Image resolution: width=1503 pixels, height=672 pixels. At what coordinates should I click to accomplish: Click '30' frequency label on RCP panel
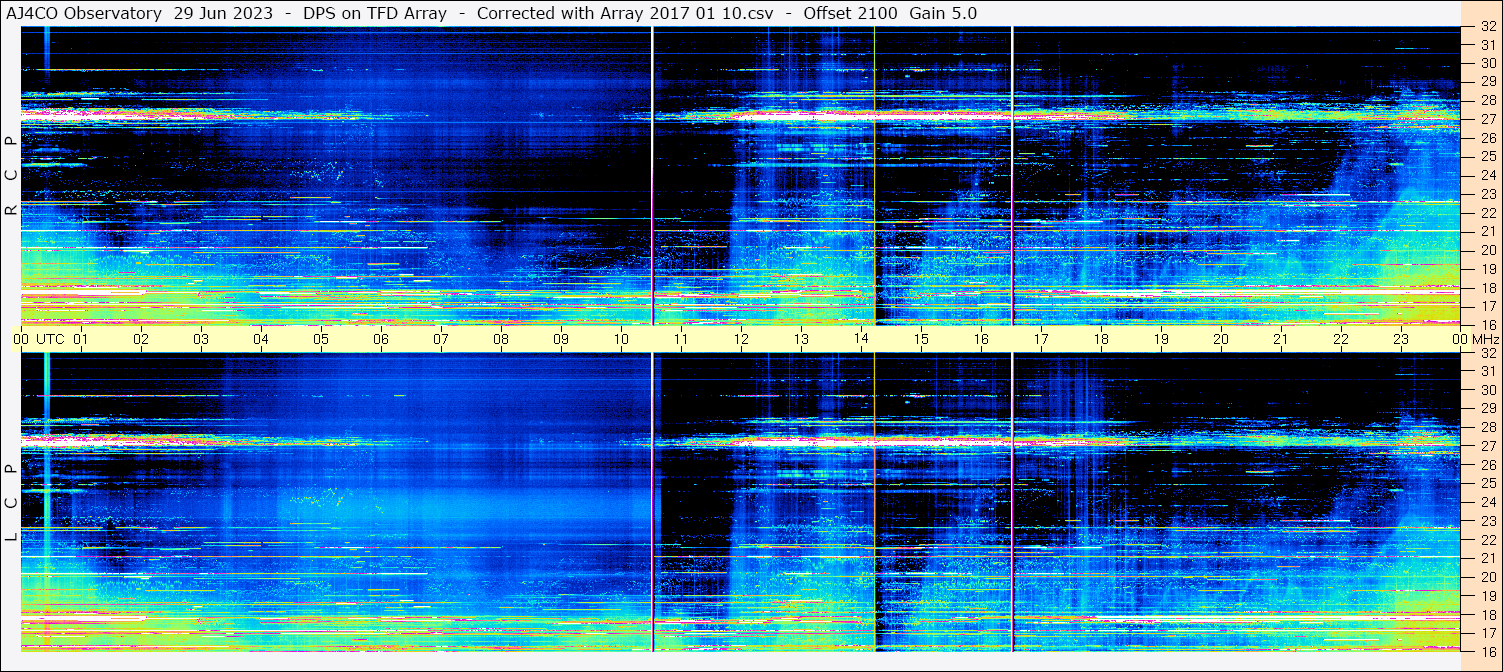(x=1488, y=63)
